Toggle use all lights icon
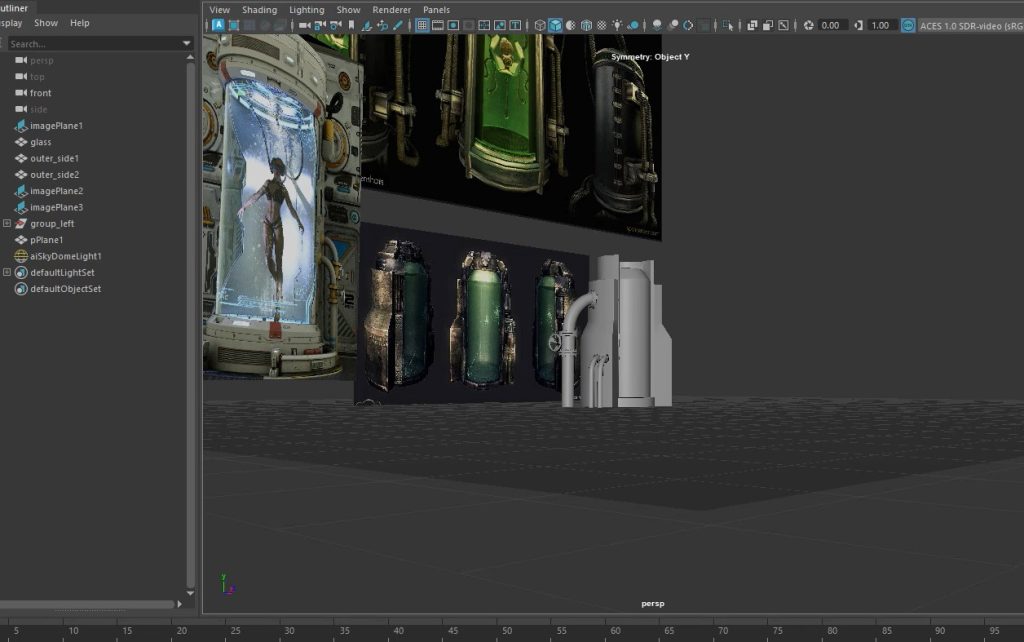1024x642 pixels. 617,25
